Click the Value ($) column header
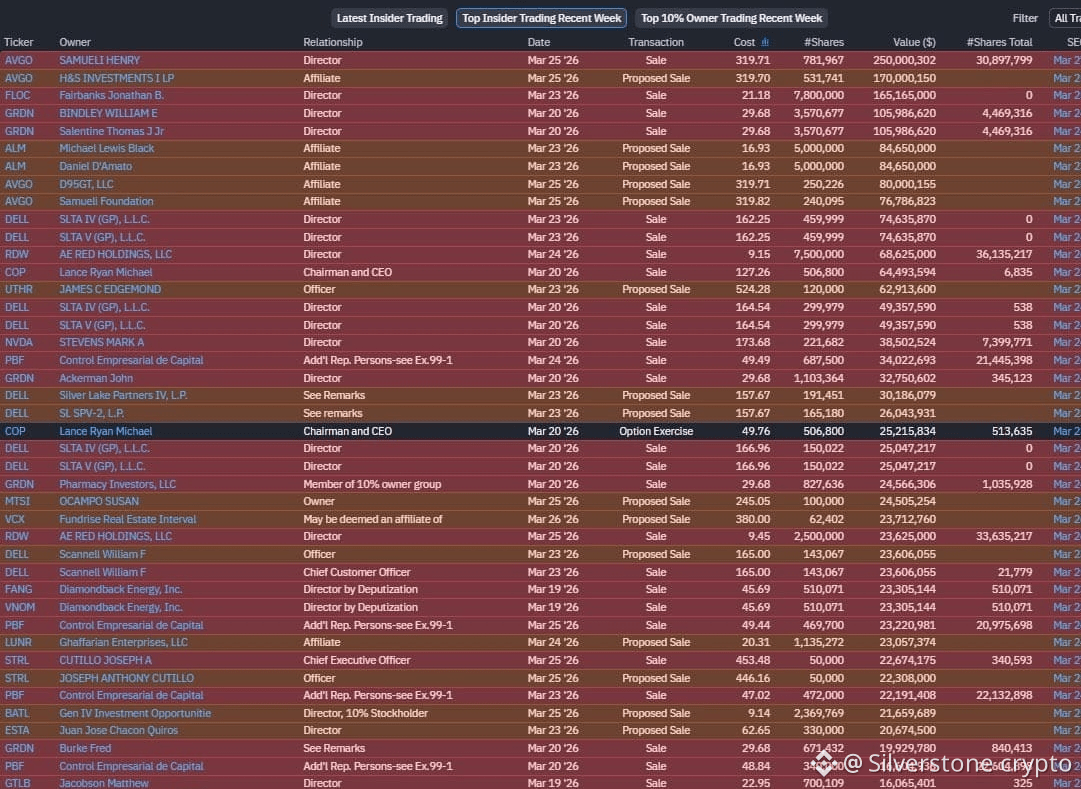The image size is (1081, 789). pos(915,42)
